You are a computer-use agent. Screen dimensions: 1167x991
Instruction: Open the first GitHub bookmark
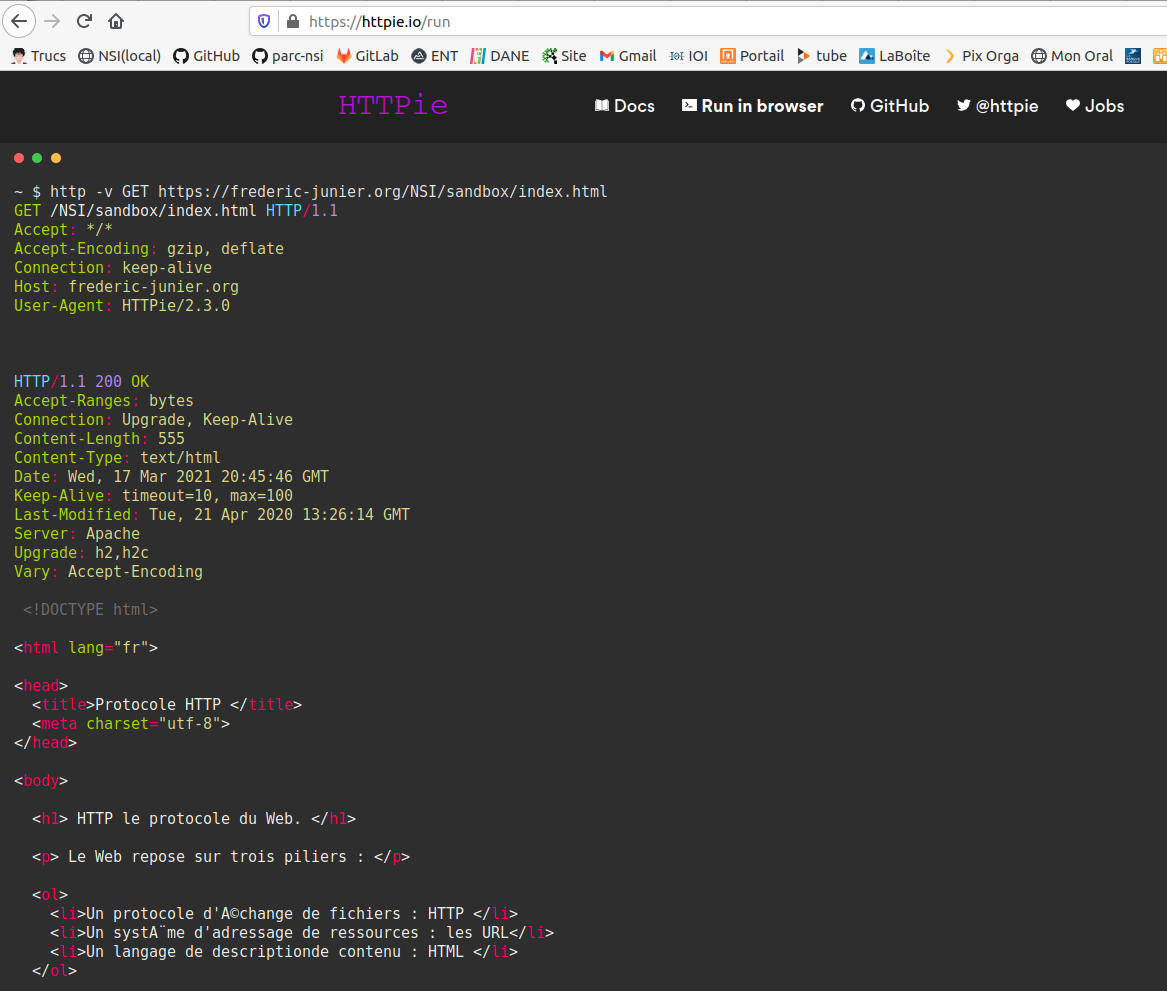[x=207, y=56]
